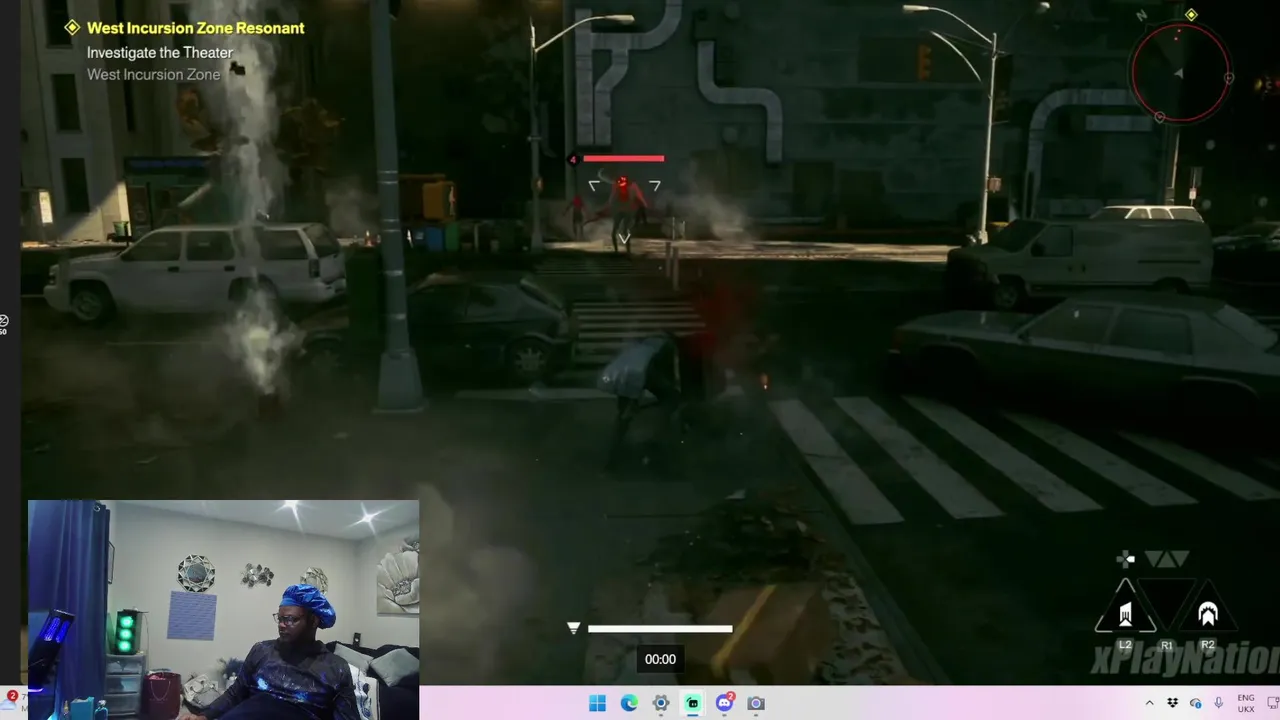This screenshot has height=720, width=1280.
Task: Click the notification badge at taskbar left edge
Action: pos(12,696)
